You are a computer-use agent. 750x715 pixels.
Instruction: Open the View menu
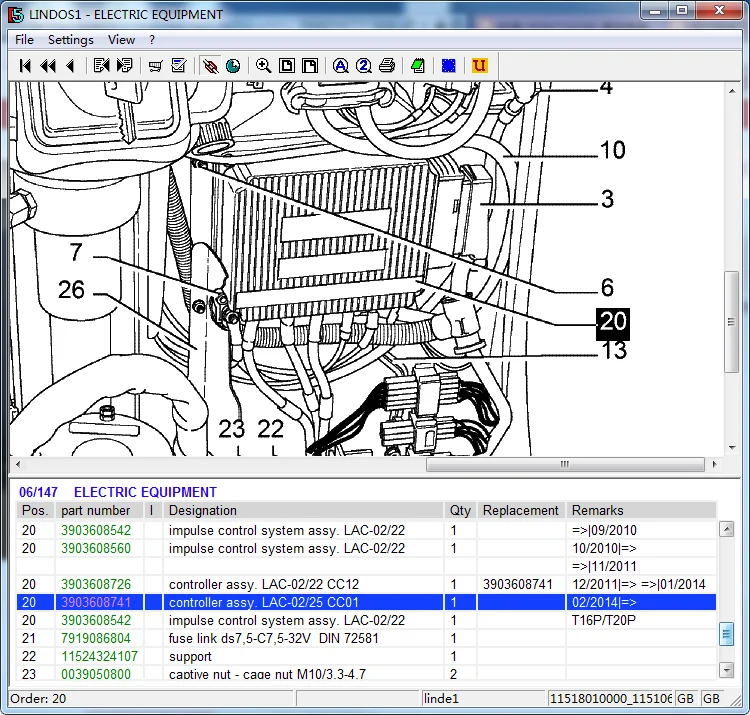[x=121, y=40]
